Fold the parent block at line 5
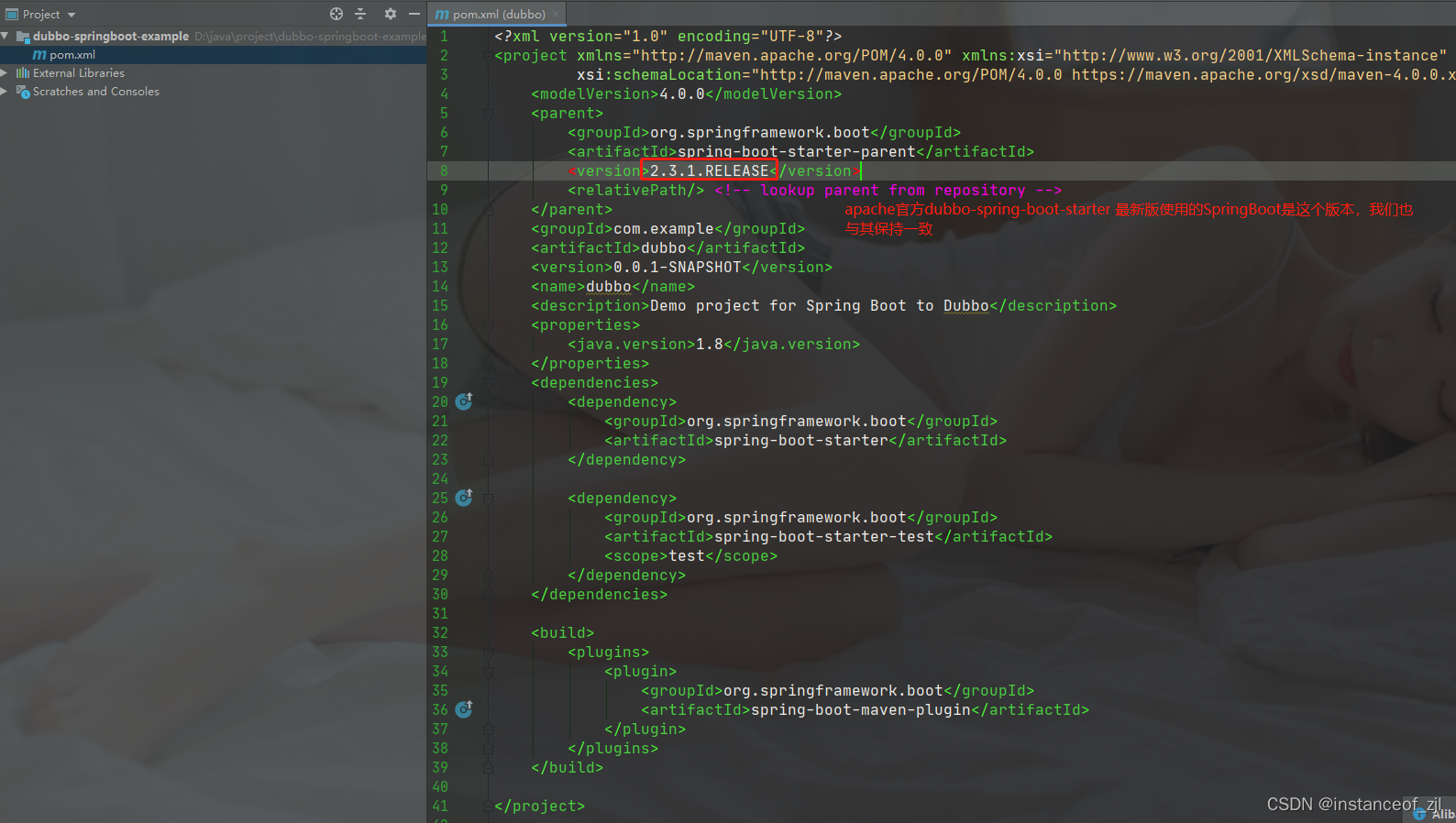 coord(488,114)
